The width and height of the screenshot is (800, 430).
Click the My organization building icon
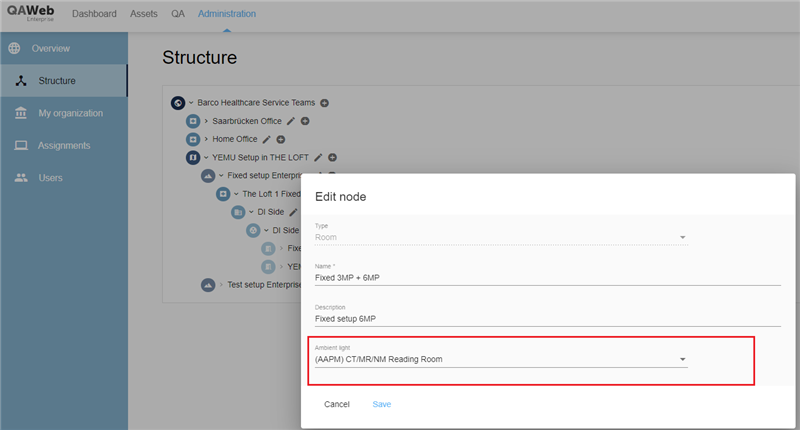(21, 113)
